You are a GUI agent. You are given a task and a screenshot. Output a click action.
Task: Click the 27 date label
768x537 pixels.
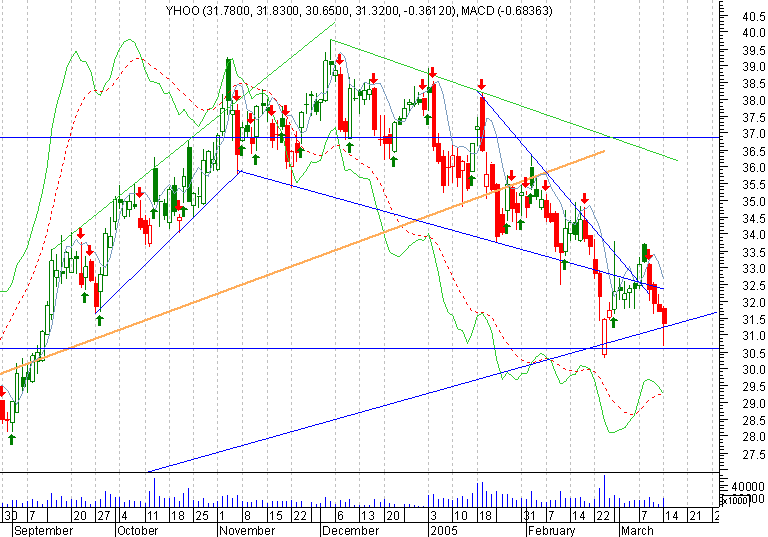(x=103, y=515)
